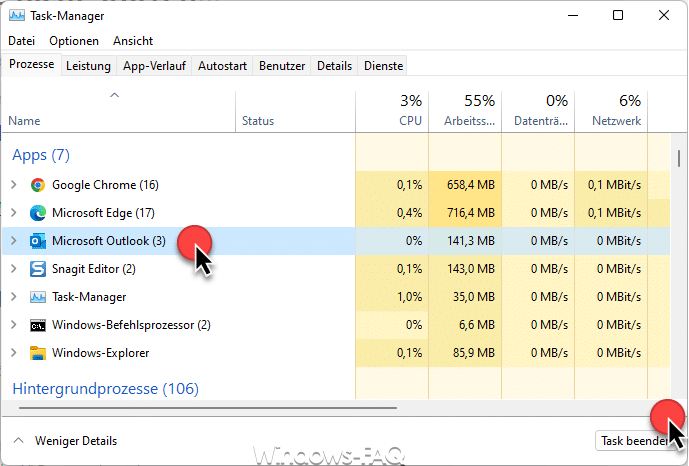The width and height of the screenshot is (689, 466).
Task: Click Task-Manager's 1,0% CPU value
Action: pyautogui.click(x=410, y=297)
